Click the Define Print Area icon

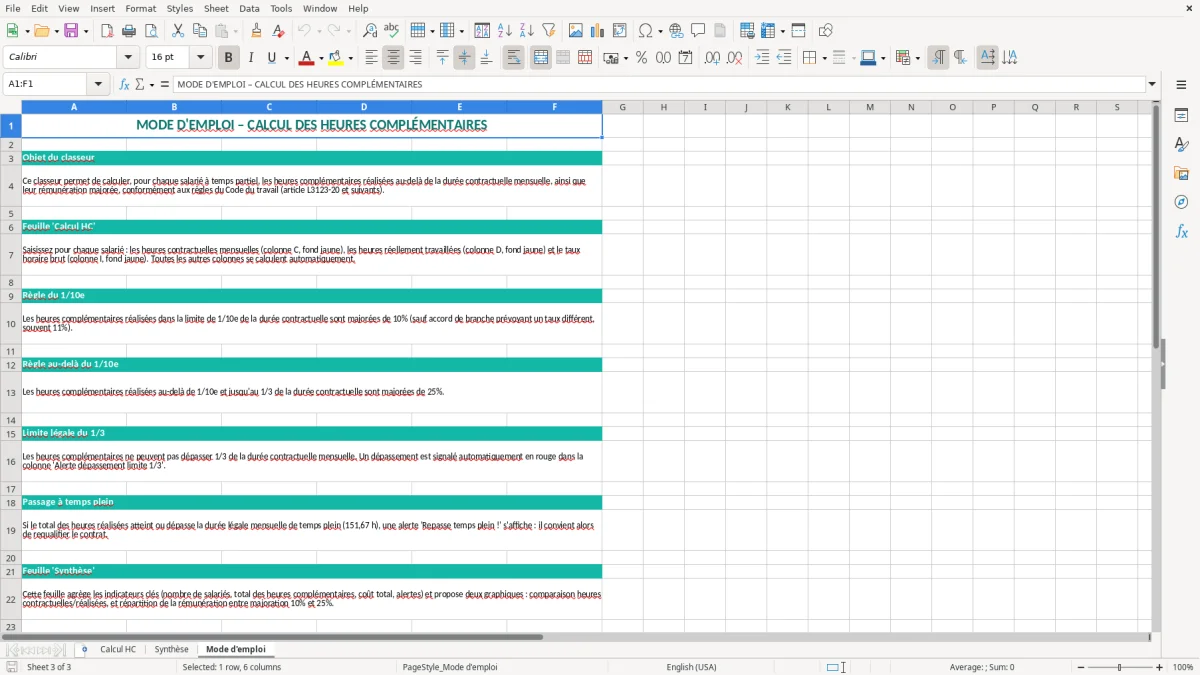[745, 31]
